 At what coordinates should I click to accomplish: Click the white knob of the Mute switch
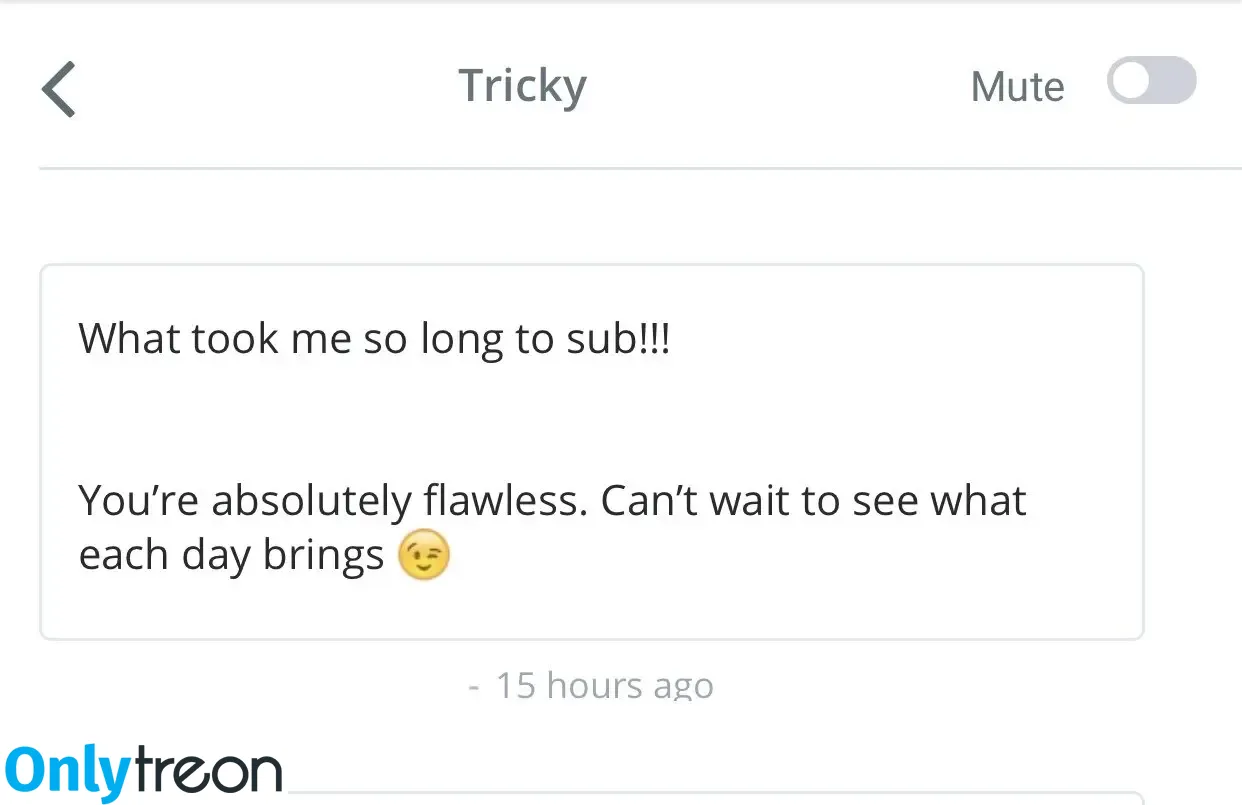(1131, 81)
